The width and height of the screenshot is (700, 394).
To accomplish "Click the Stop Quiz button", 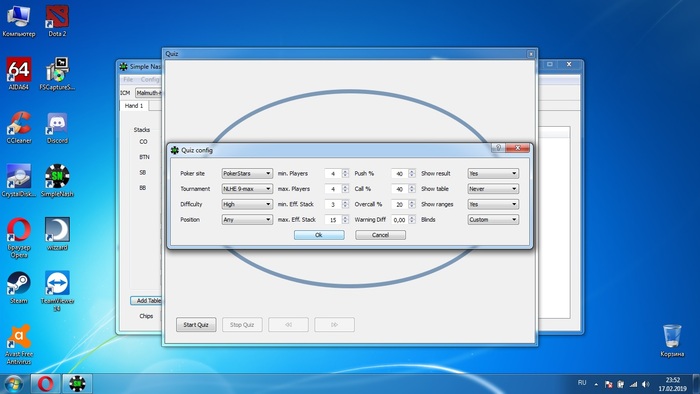I will click(242, 324).
